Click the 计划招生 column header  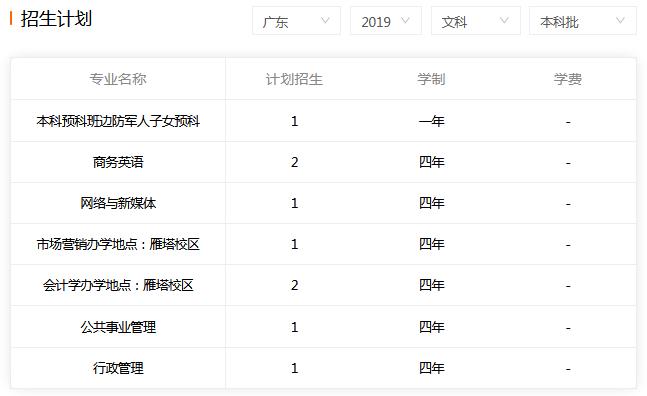pos(294,79)
